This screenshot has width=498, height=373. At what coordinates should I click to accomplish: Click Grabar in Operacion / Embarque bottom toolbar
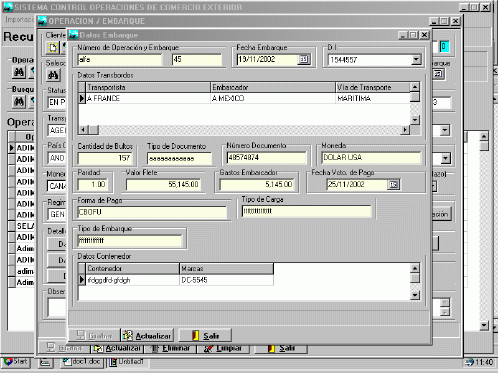64,348
